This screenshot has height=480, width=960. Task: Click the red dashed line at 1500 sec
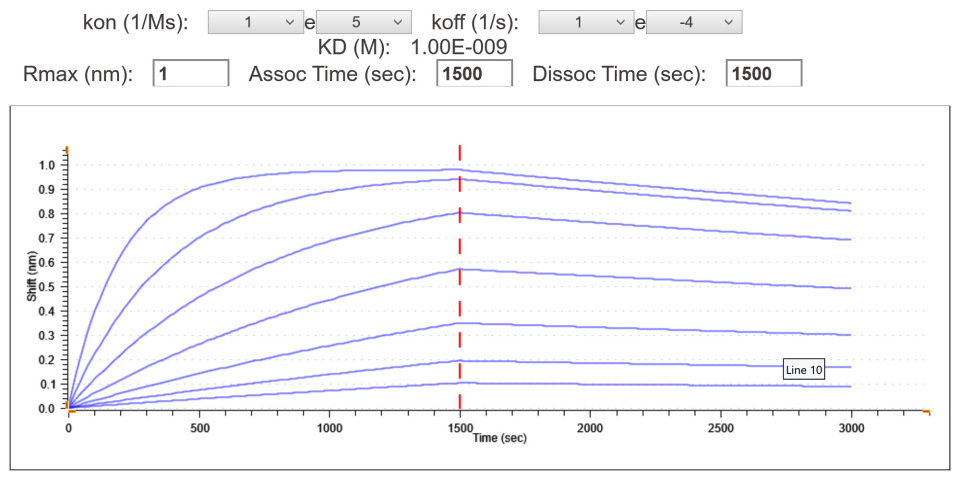coord(460,280)
